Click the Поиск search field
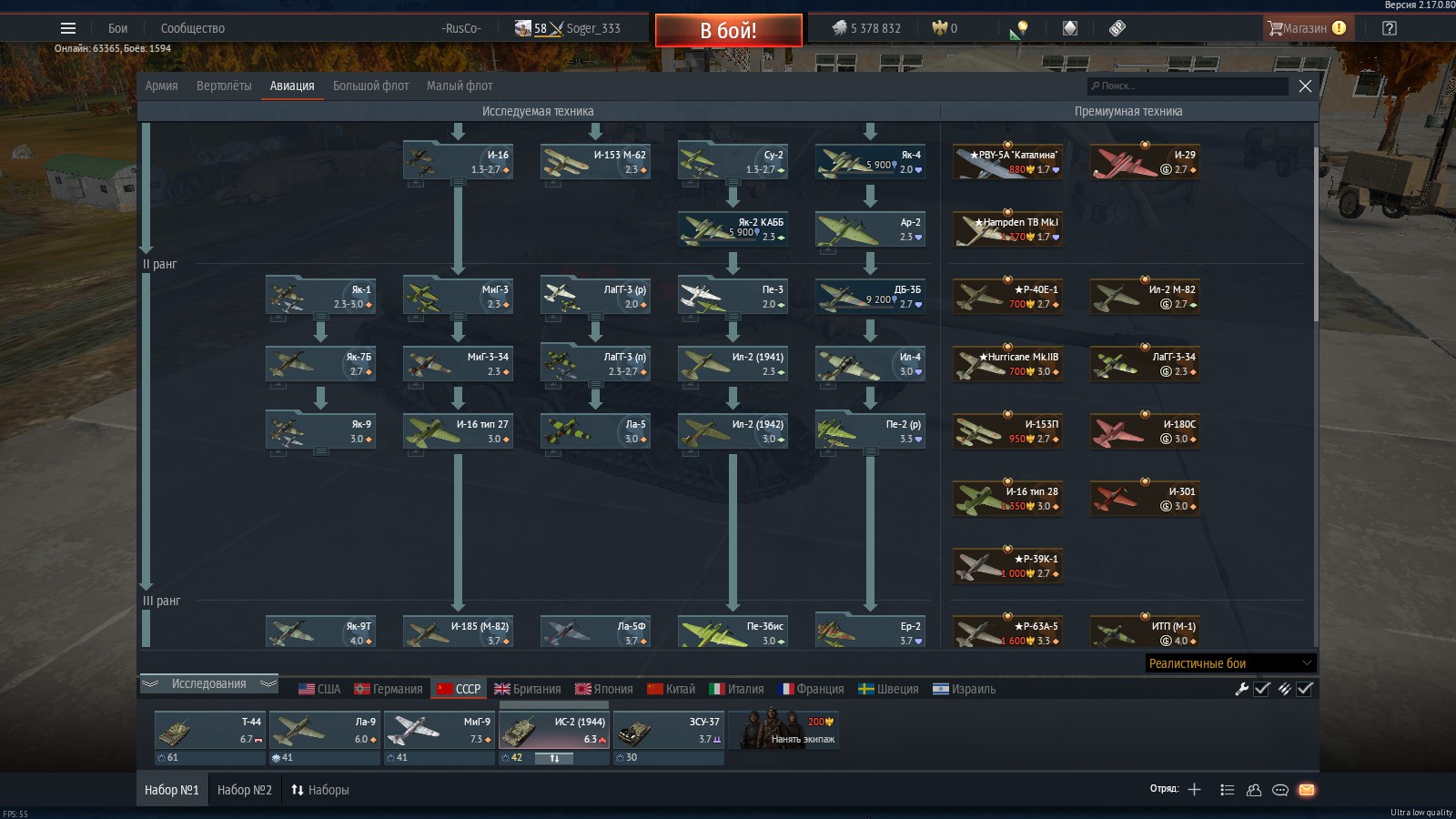The image size is (1456, 819). click(1188, 86)
